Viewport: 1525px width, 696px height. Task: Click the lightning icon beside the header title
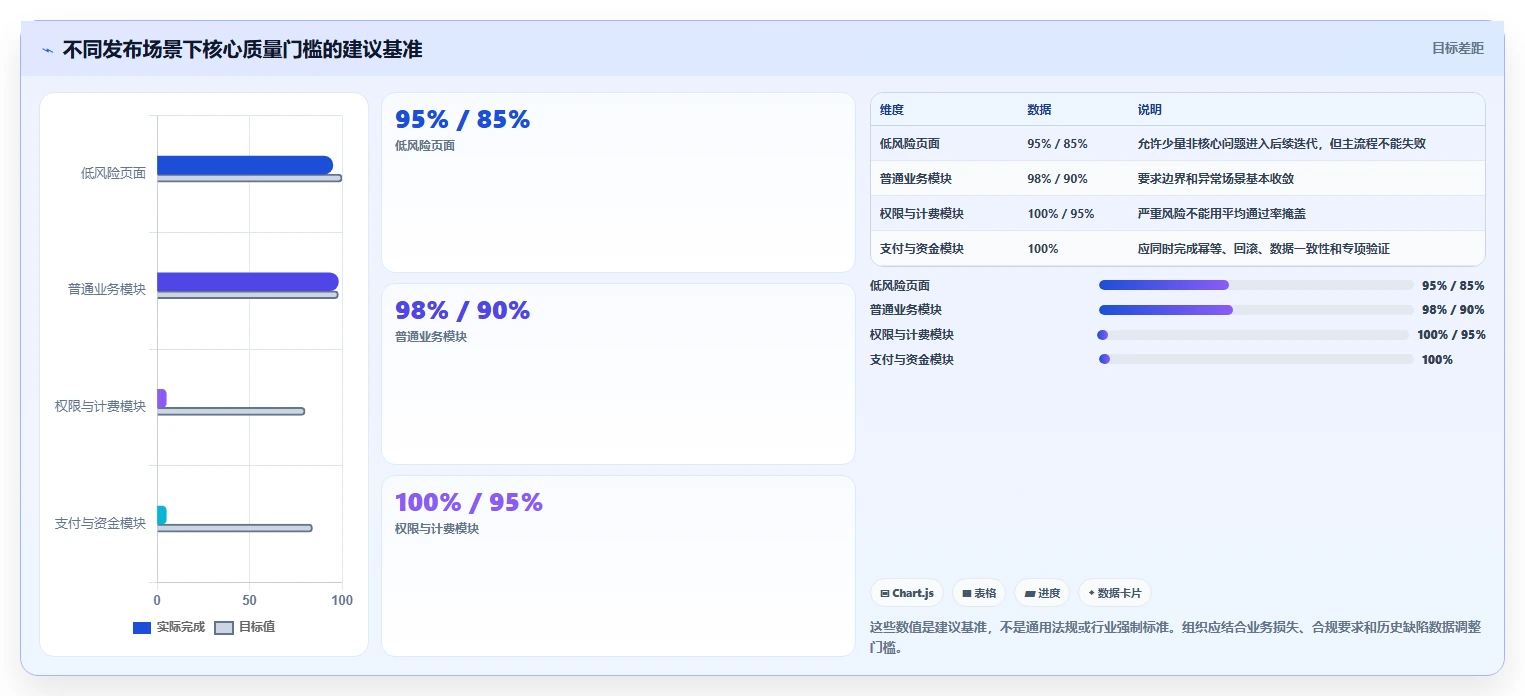coord(47,49)
